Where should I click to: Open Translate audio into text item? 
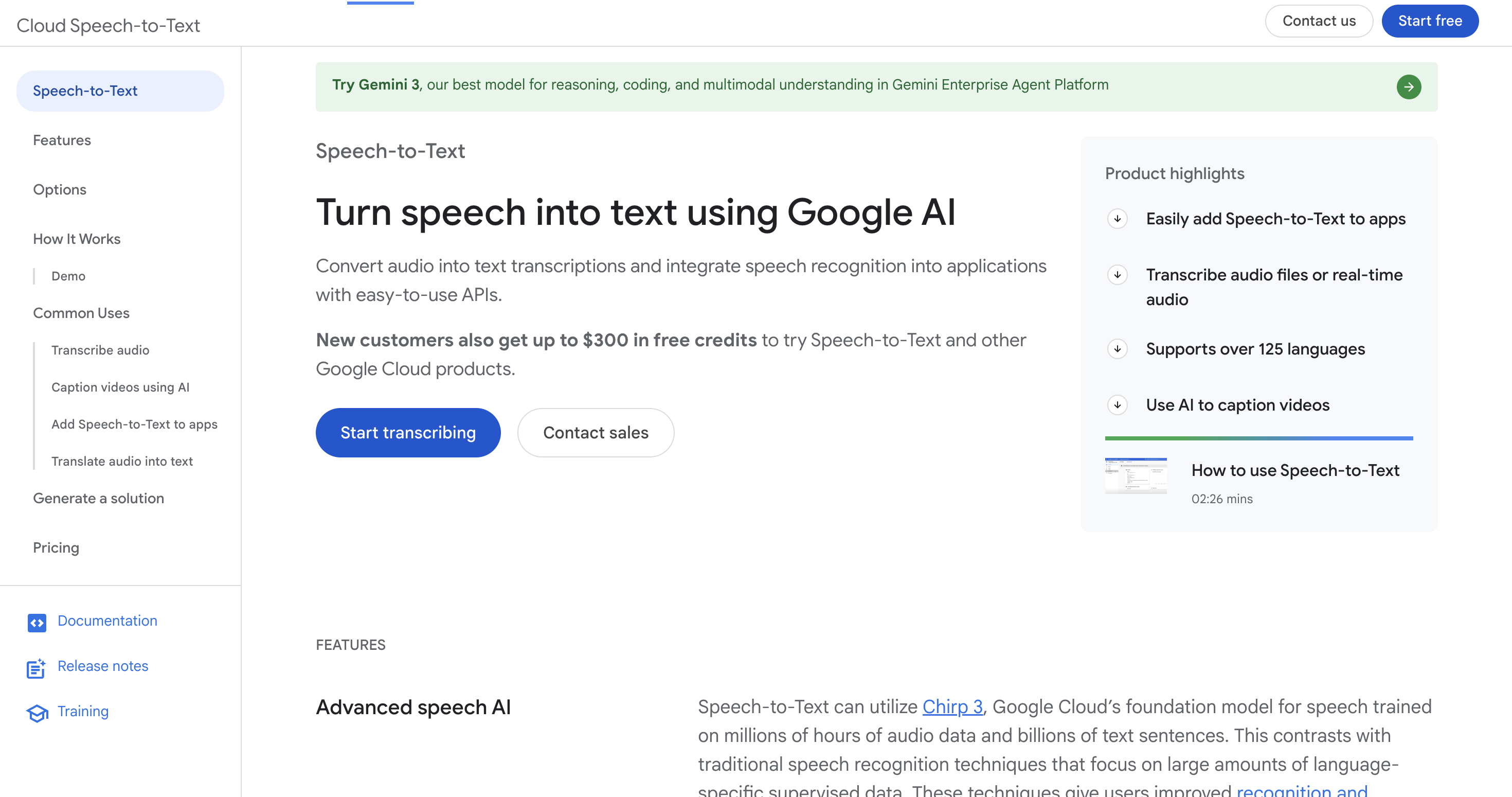(122, 461)
